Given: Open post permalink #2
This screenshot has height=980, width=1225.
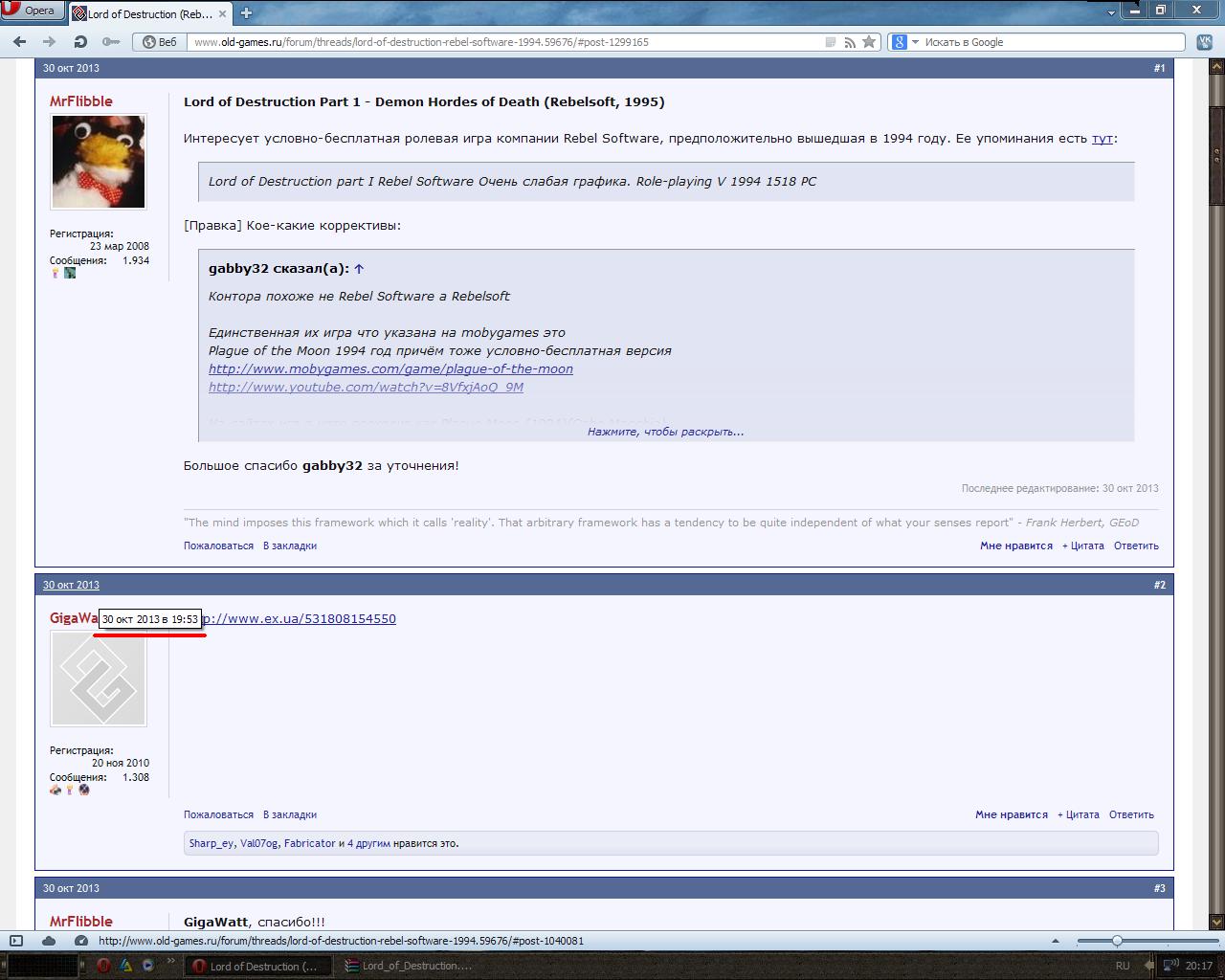Looking at the screenshot, I should [1159, 585].
